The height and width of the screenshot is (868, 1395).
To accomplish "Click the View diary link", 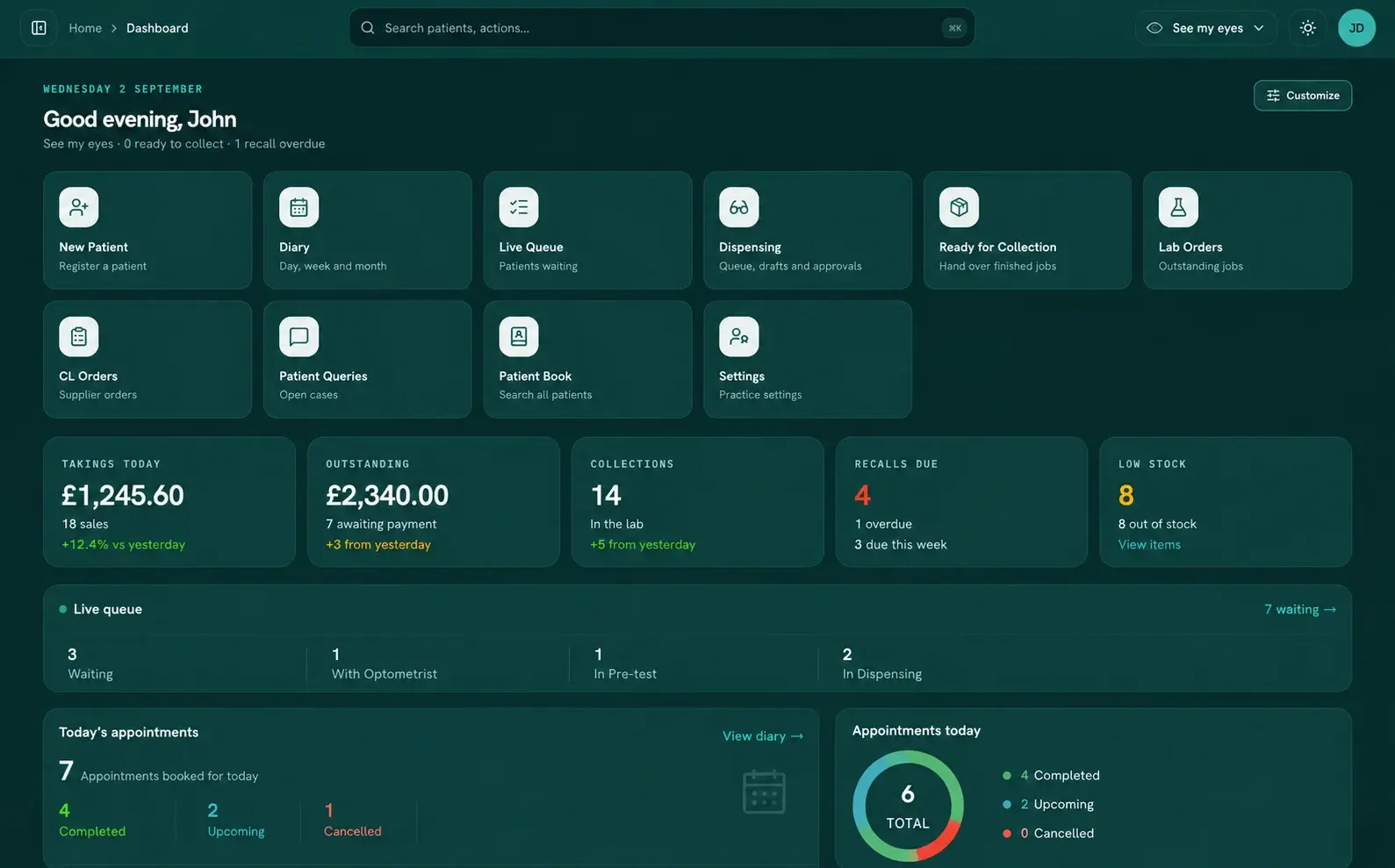I will tap(763, 736).
